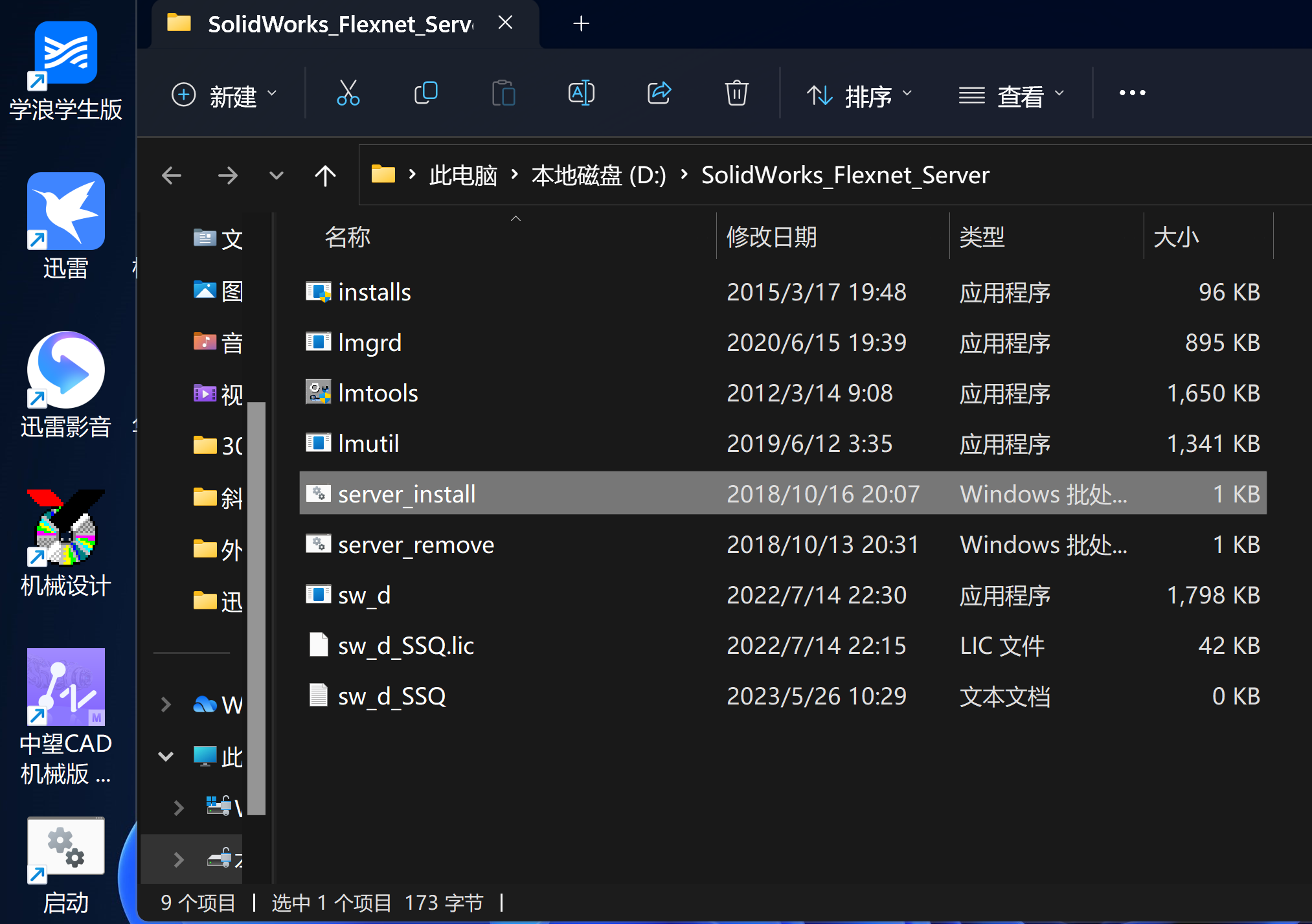Open 中望CAD机械版 desktop shortcut
Image resolution: width=1312 pixels, height=924 pixels.
[x=65, y=717]
